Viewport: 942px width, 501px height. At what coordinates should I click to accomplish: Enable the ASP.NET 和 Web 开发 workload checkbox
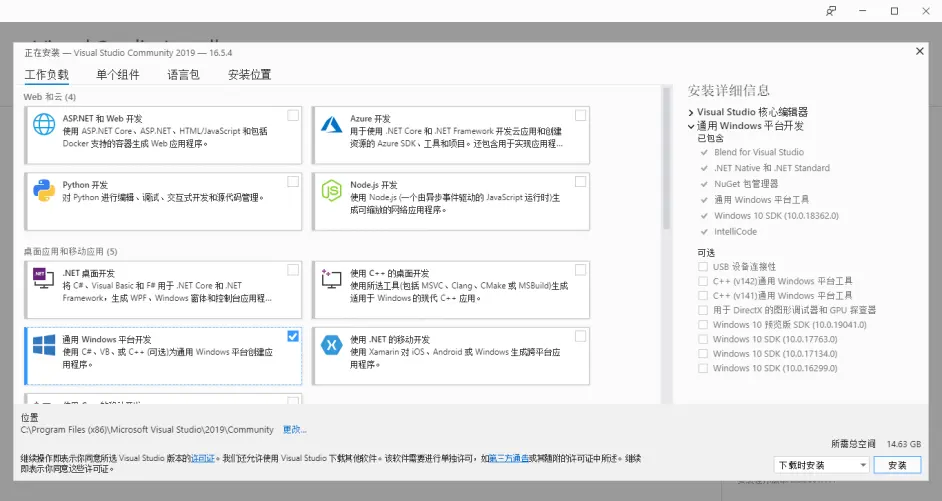pos(293,115)
